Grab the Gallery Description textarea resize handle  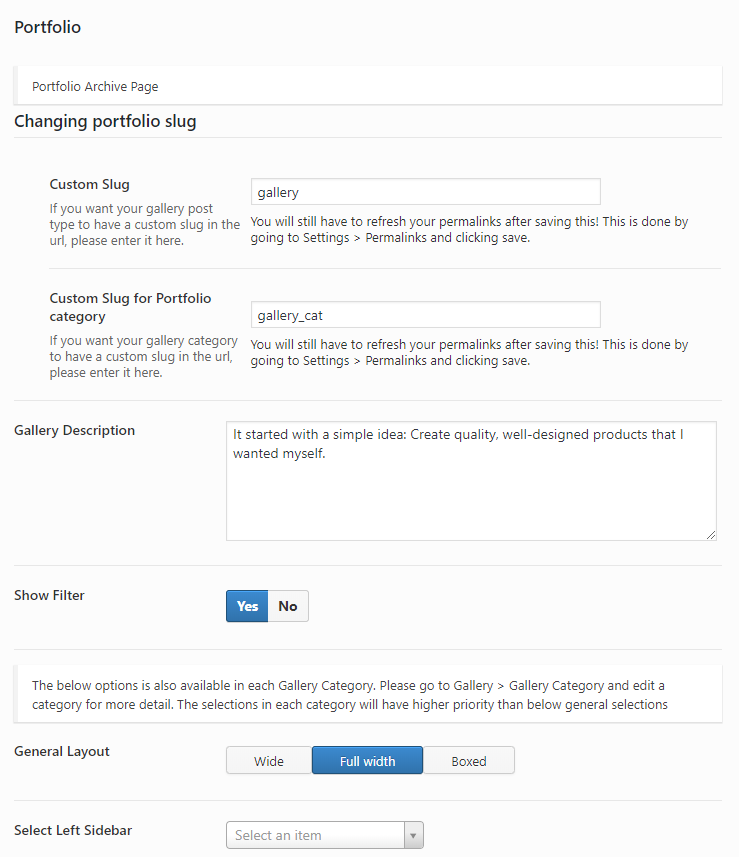[711, 535]
